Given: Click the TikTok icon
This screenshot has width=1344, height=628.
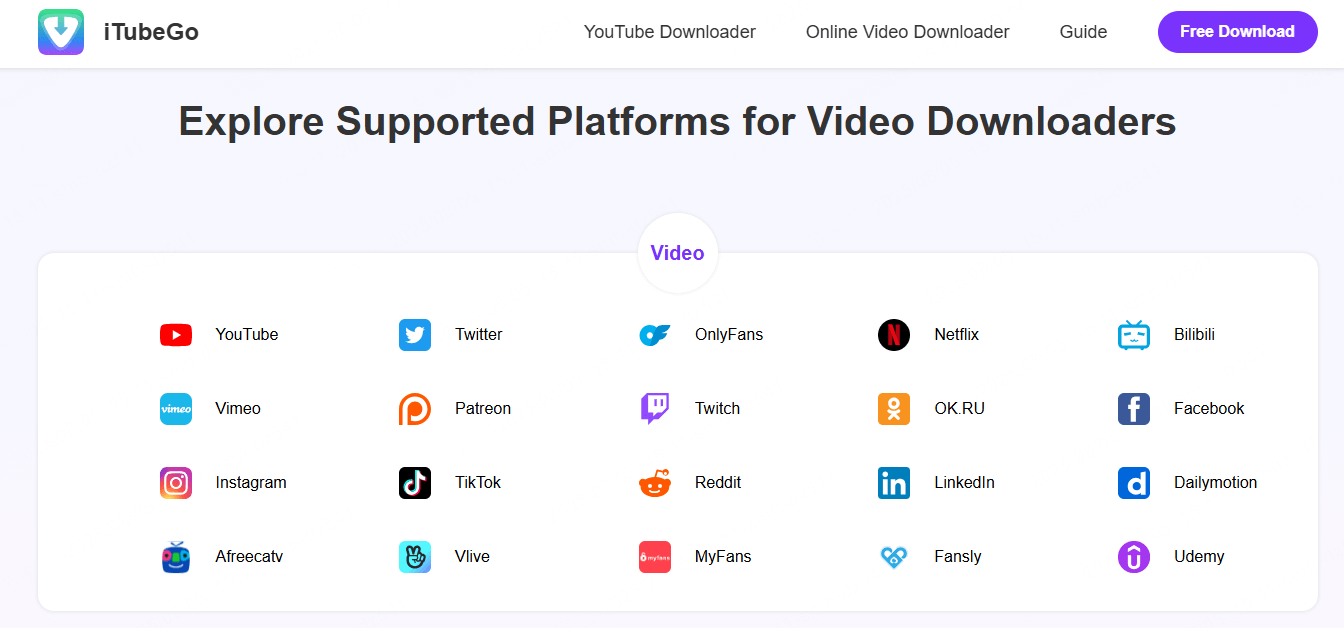Looking at the screenshot, I should click(x=415, y=483).
